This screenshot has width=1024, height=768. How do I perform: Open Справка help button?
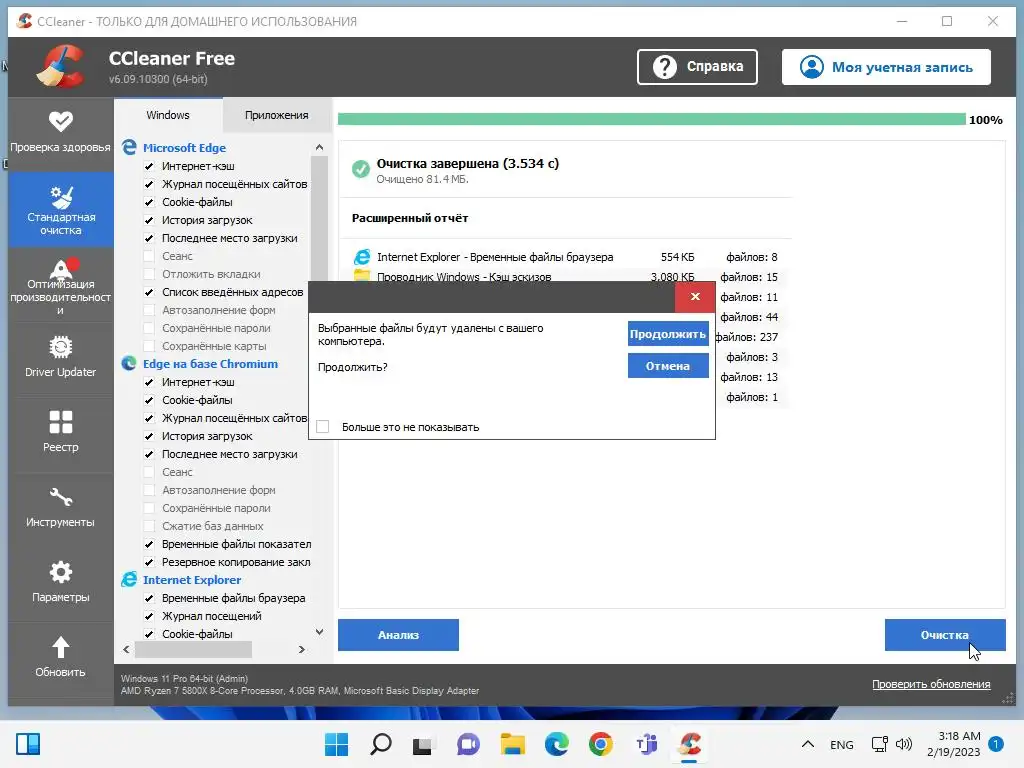697,67
